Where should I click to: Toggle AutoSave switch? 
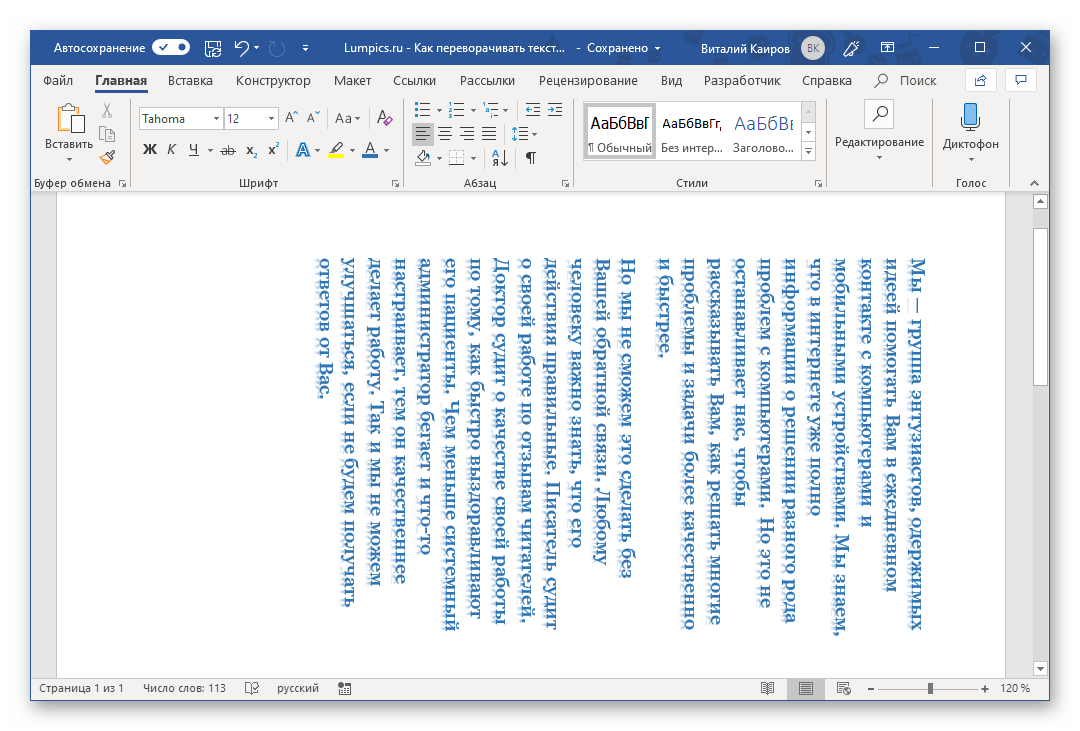pos(171,48)
